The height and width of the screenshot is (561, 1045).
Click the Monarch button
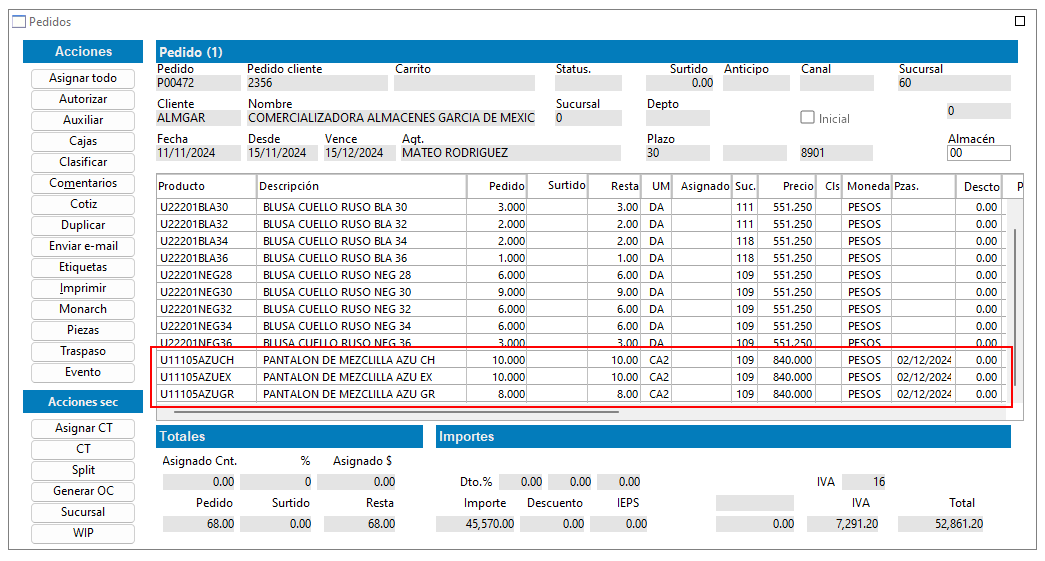click(83, 309)
